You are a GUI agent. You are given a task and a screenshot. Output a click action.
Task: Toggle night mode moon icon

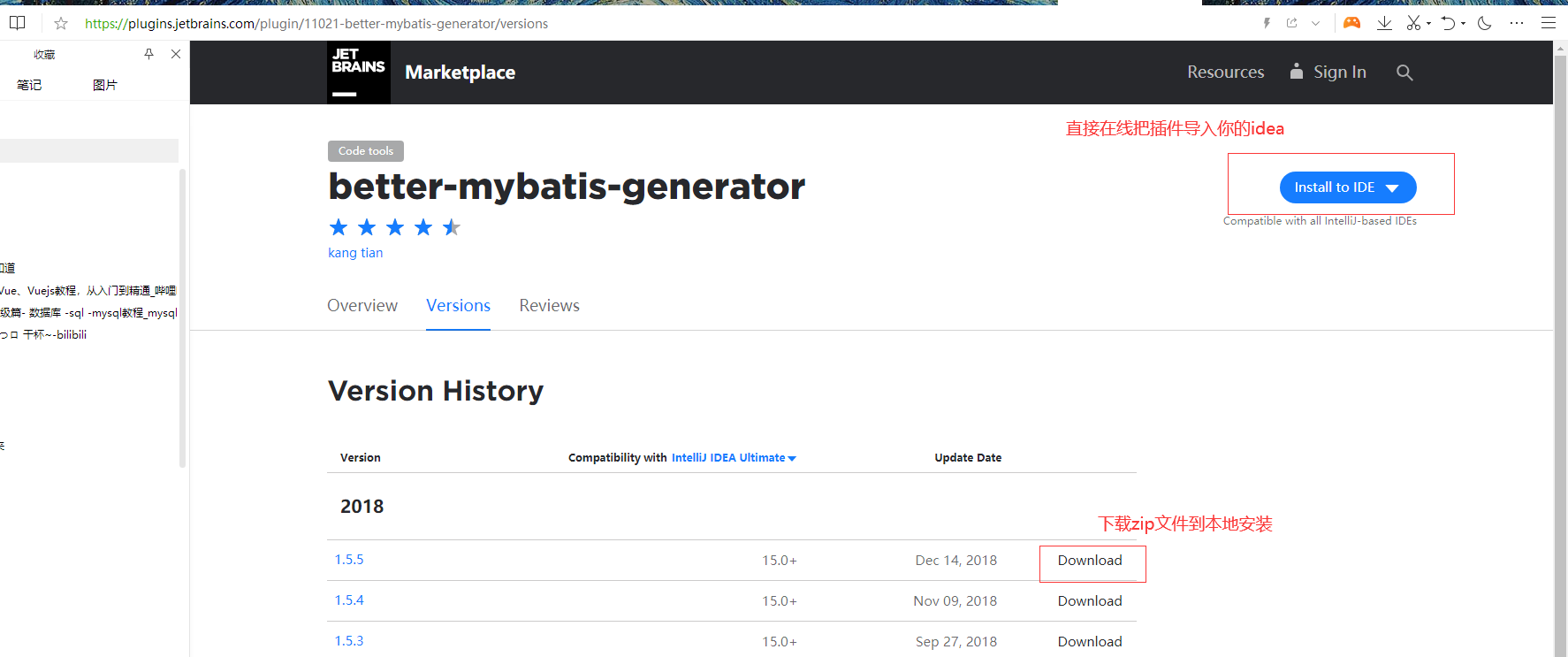coord(1485,23)
